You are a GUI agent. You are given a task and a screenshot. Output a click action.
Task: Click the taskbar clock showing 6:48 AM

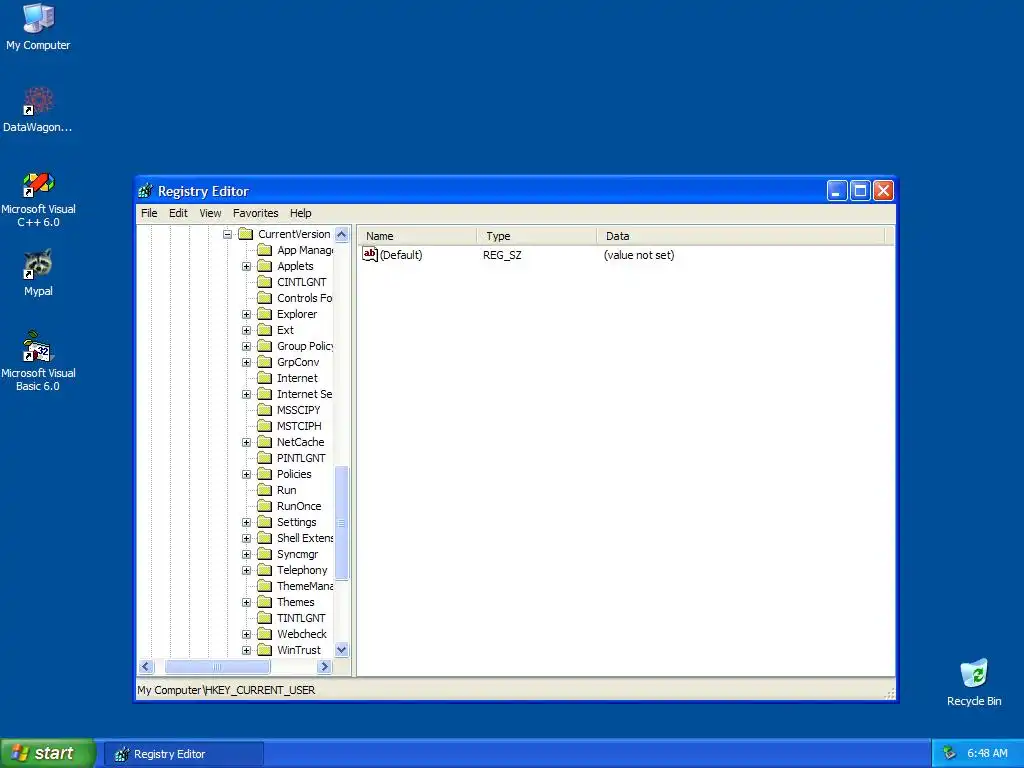pyautogui.click(x=987, y=753)
